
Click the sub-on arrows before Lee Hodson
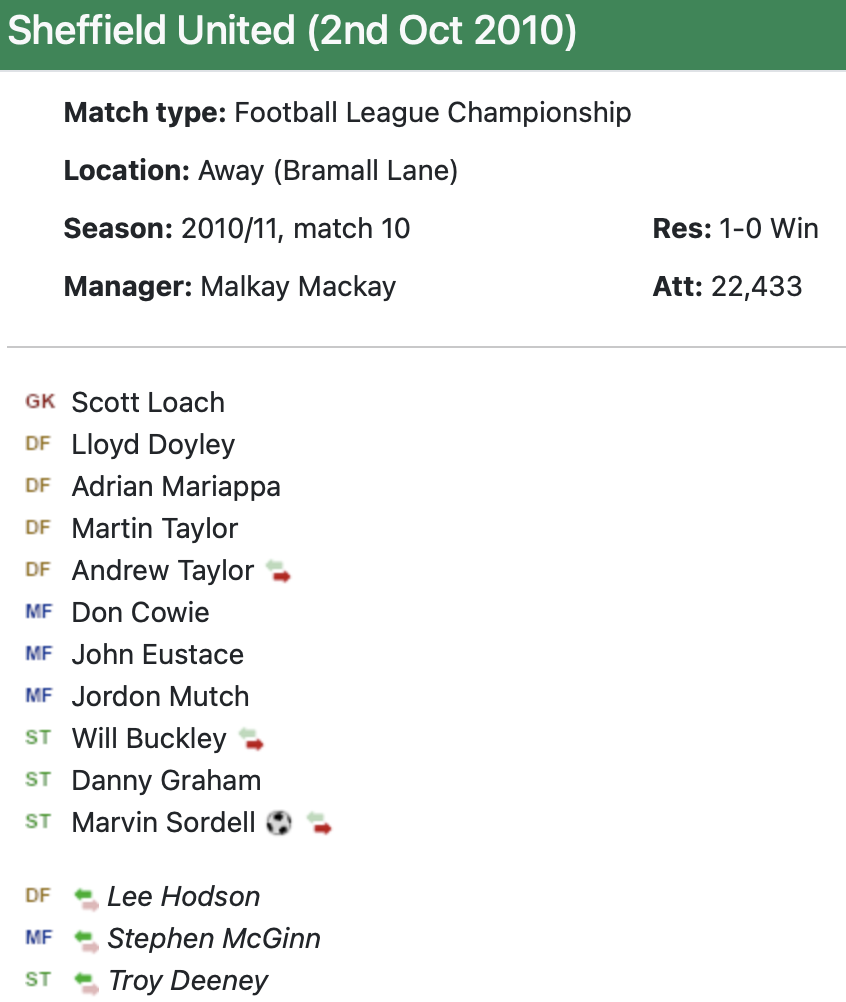tap(87, 898)
